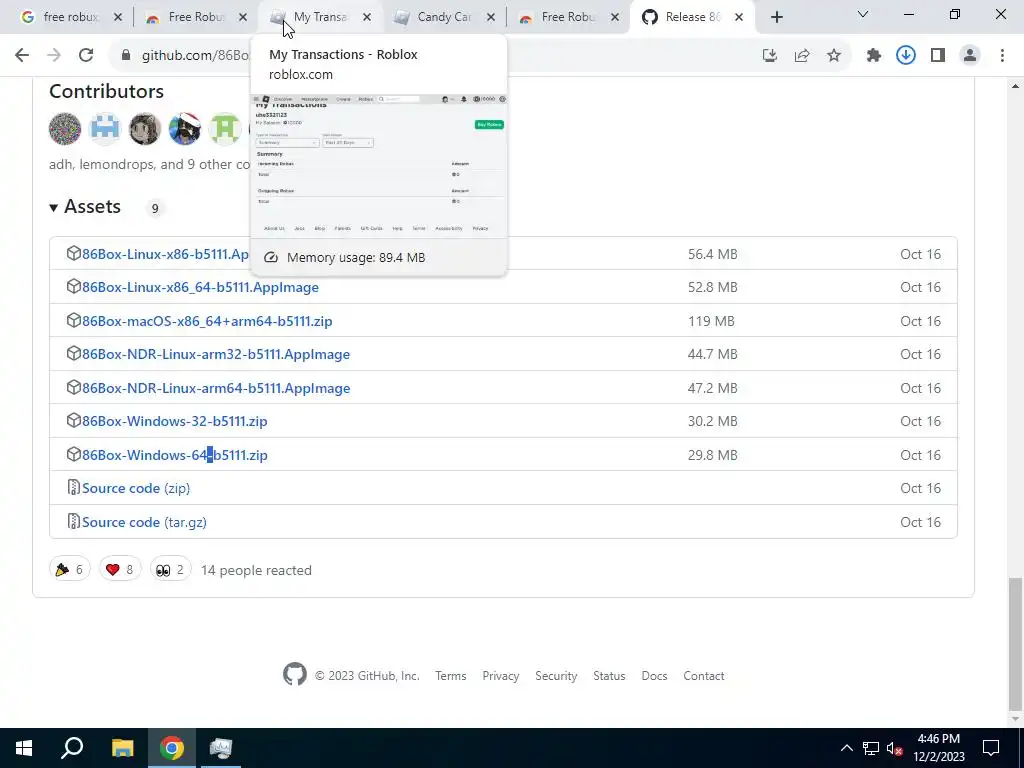The image size is (1024, 768).
Task: Open the install app icon in address bar
Action: point(770,56)
